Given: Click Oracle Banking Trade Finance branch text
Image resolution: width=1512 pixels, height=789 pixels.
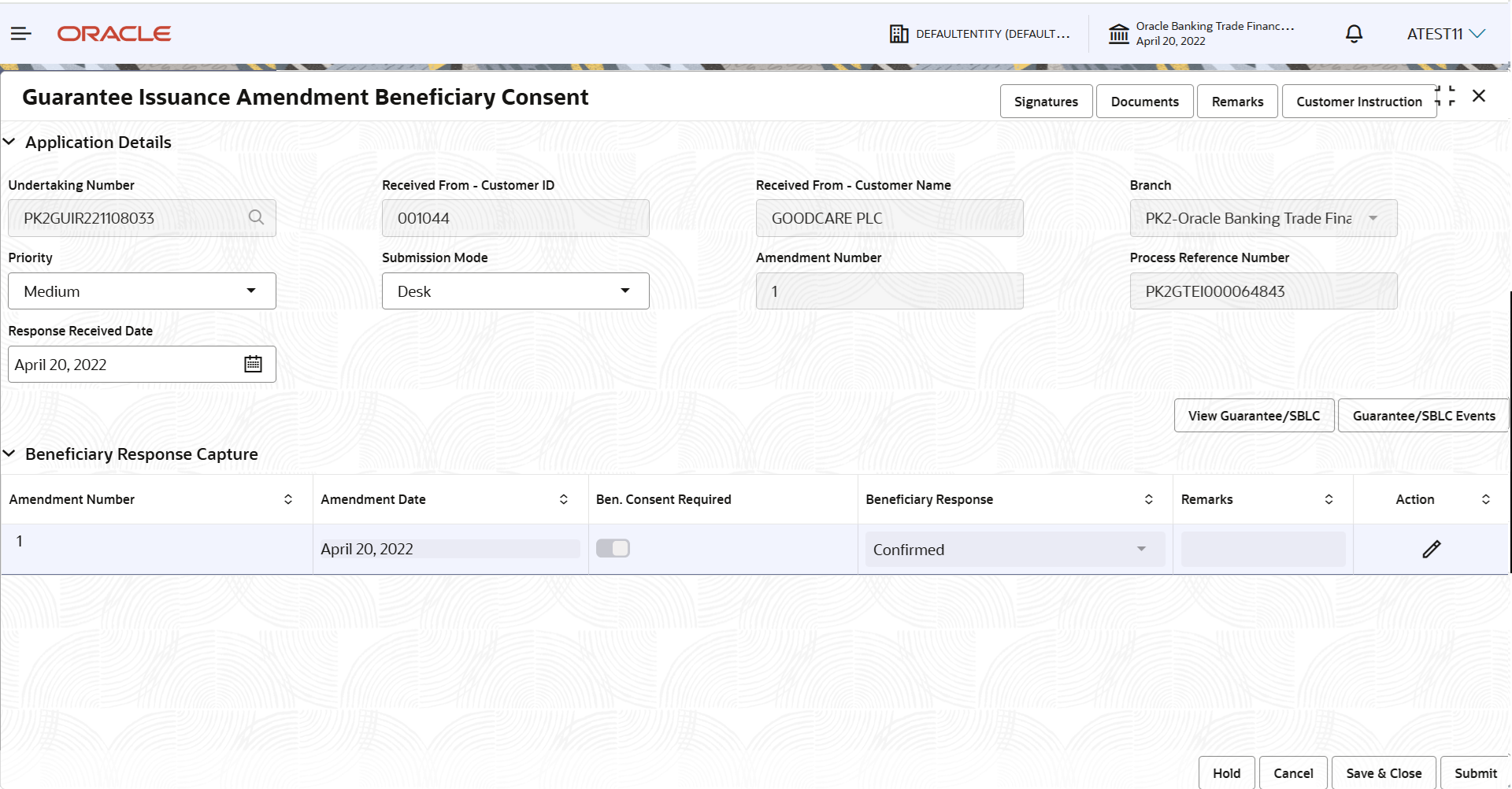Looking at the screenshot, I should [1215, 26].
